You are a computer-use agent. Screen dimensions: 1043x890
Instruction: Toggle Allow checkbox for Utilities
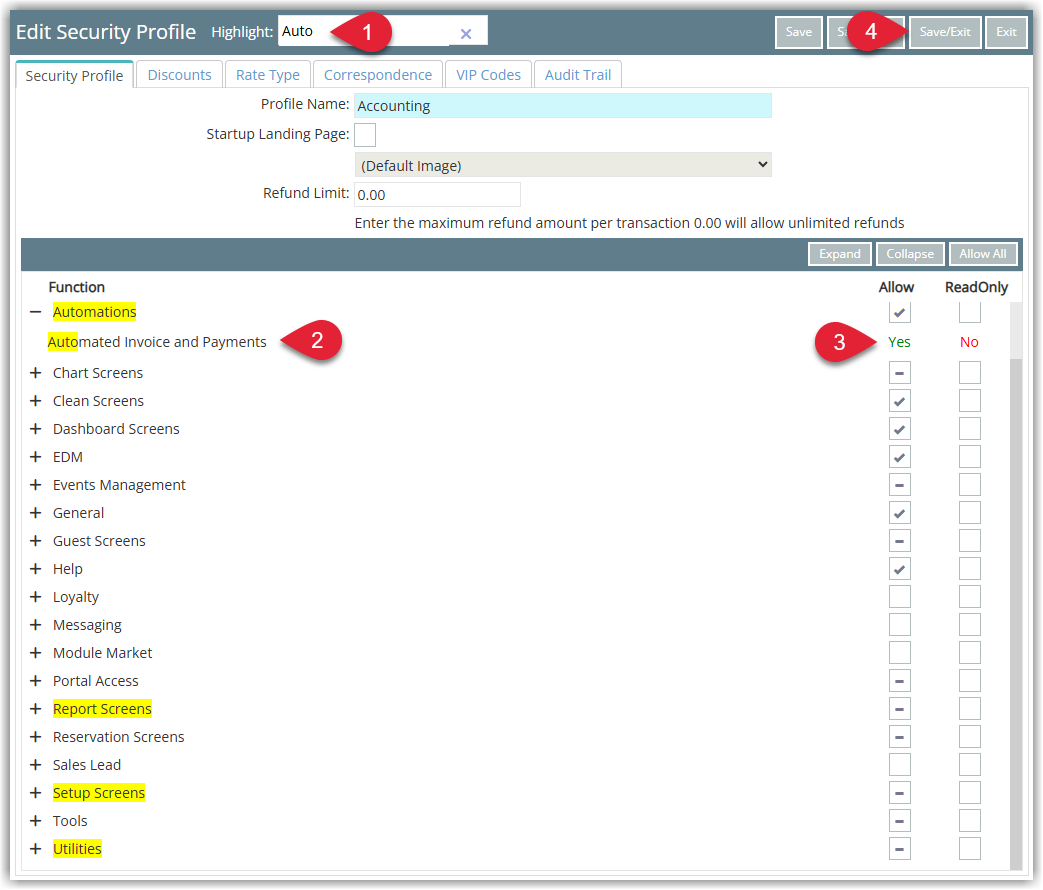click(899, 849)
